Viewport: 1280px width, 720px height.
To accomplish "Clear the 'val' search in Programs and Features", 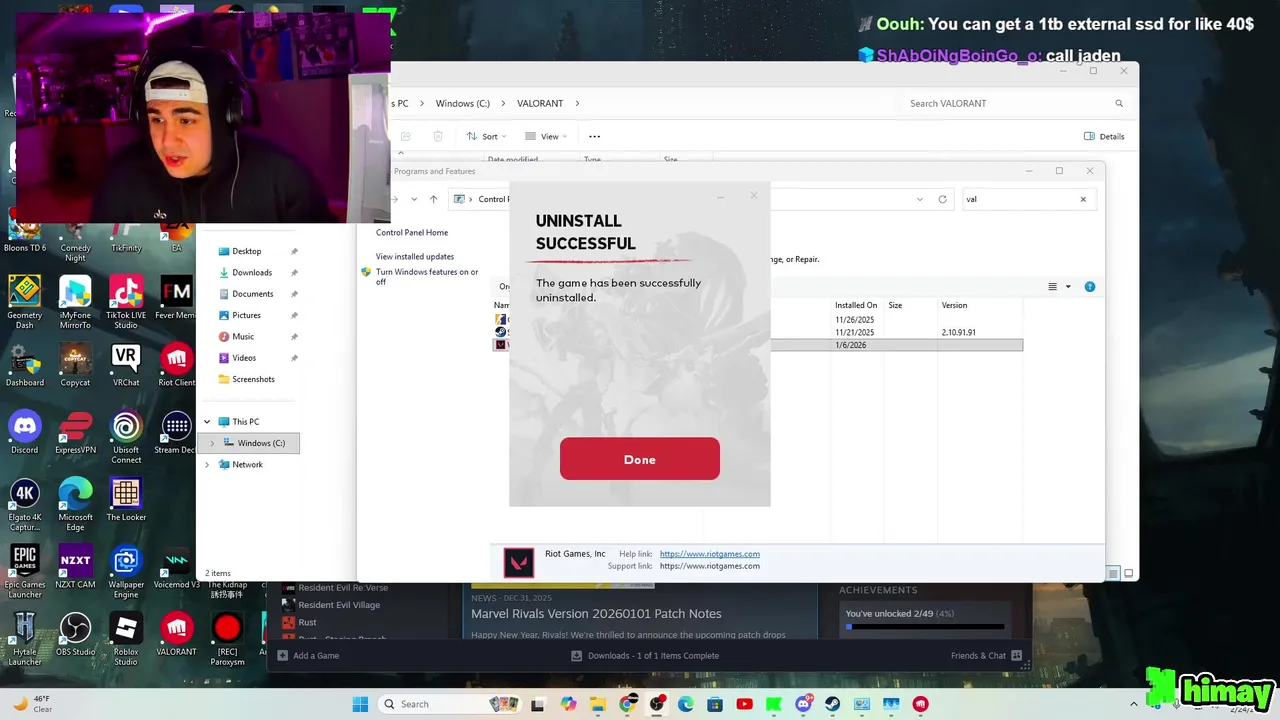I will coord(1083,199).
